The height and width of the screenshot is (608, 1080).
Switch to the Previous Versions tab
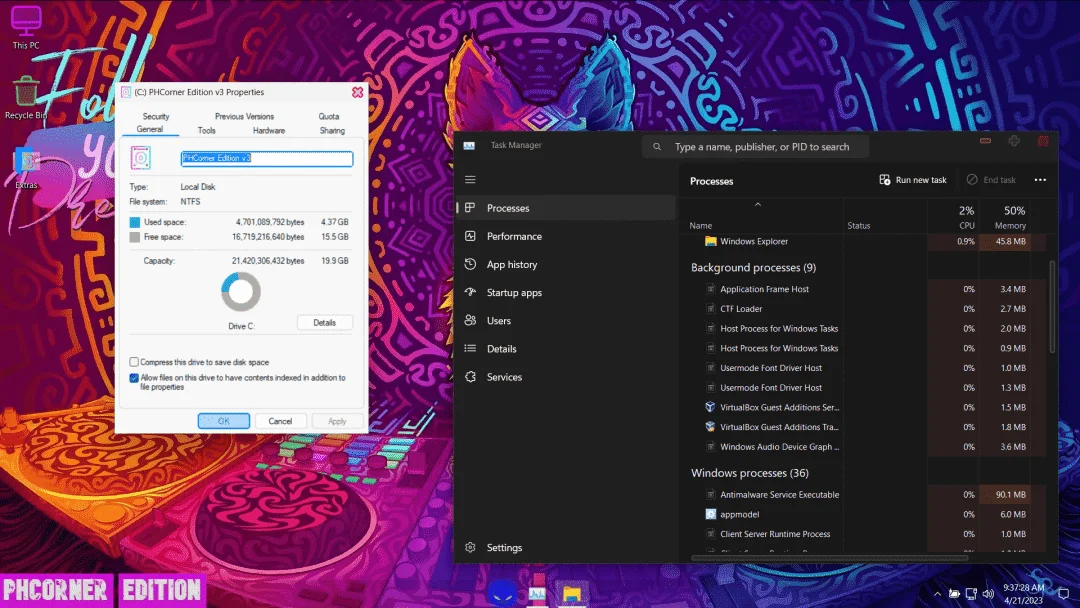click(x=244, y=116)
